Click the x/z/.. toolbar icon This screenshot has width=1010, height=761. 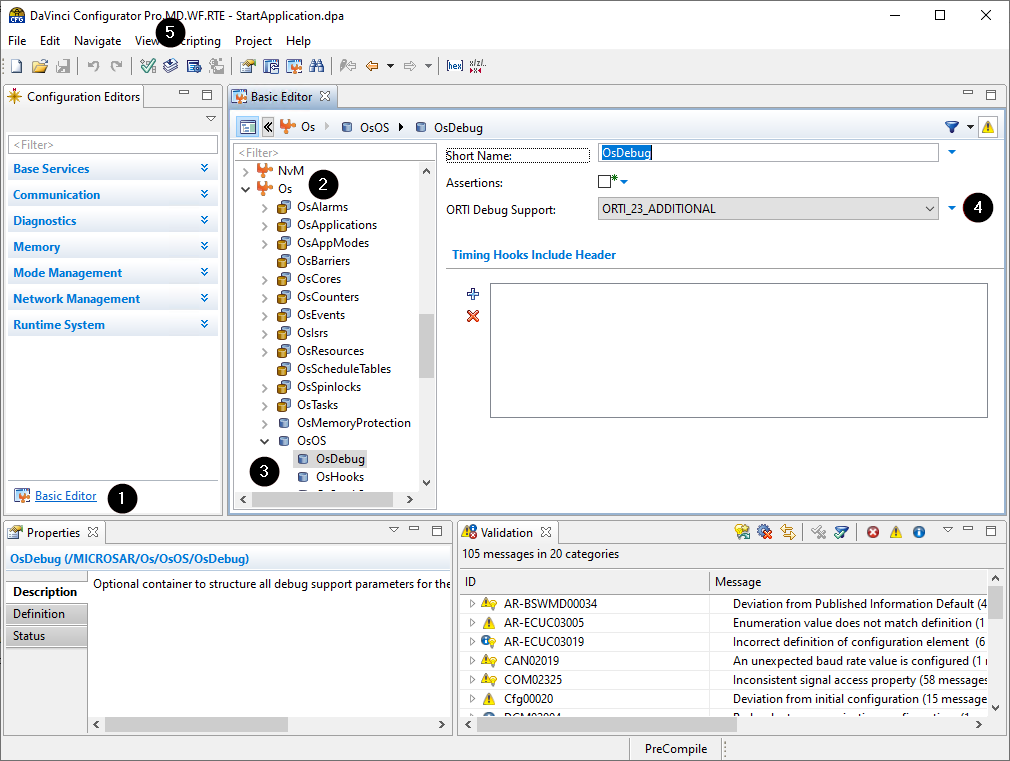point(477,66)
